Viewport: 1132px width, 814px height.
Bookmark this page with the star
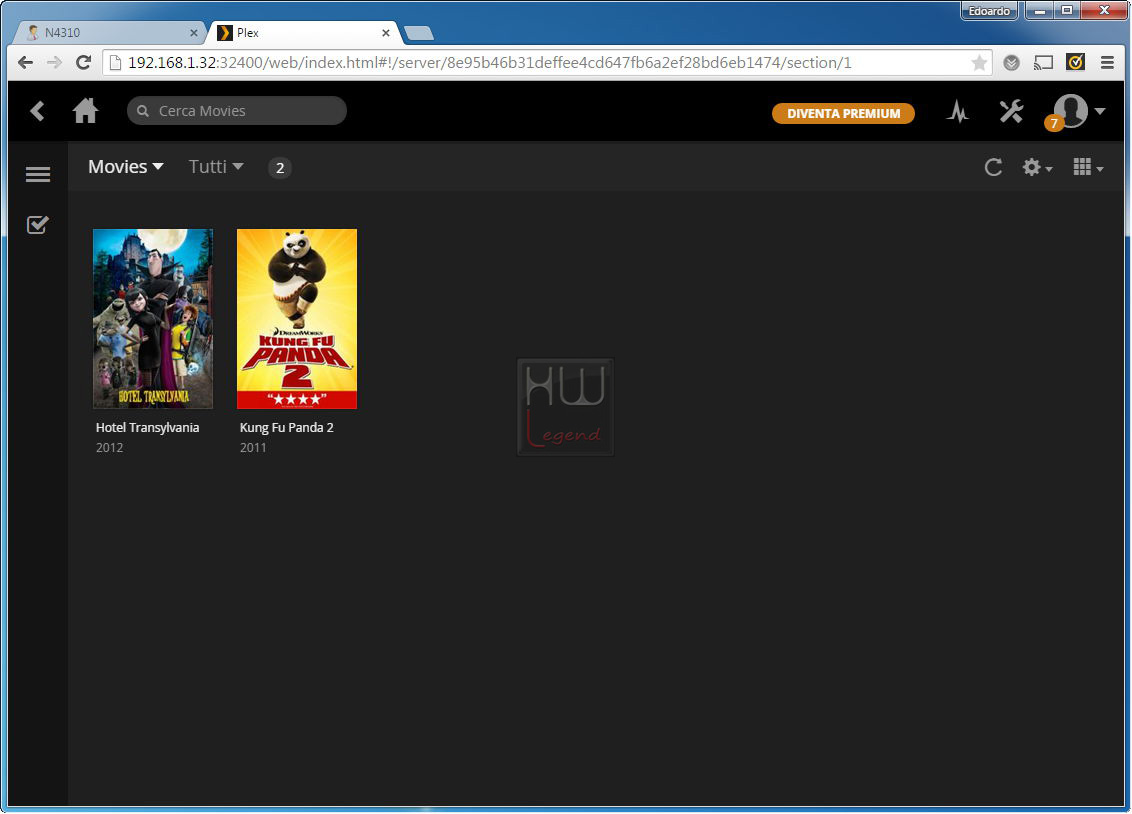[979, 63]
